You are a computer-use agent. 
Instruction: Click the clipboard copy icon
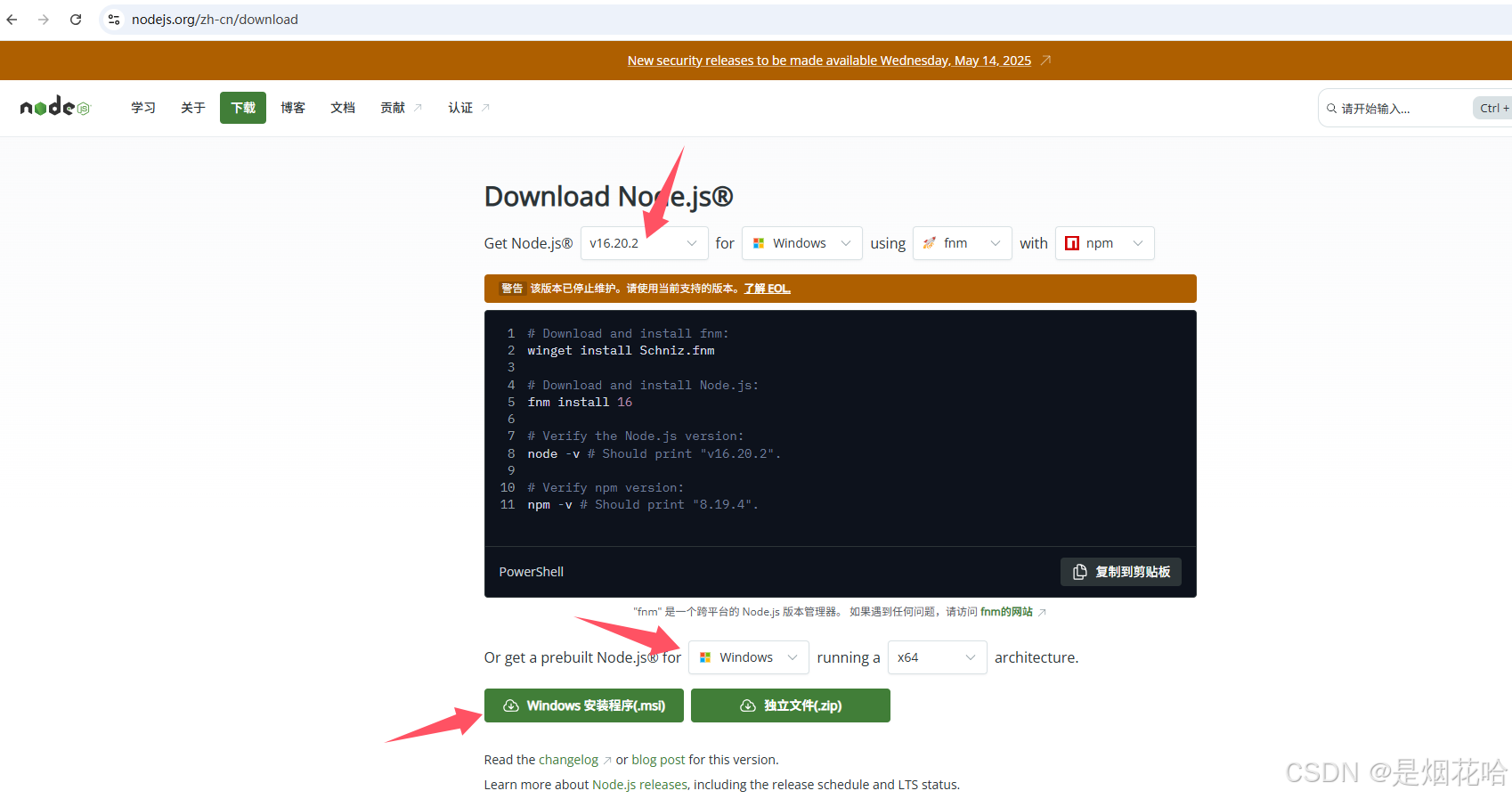(1080, 572)
